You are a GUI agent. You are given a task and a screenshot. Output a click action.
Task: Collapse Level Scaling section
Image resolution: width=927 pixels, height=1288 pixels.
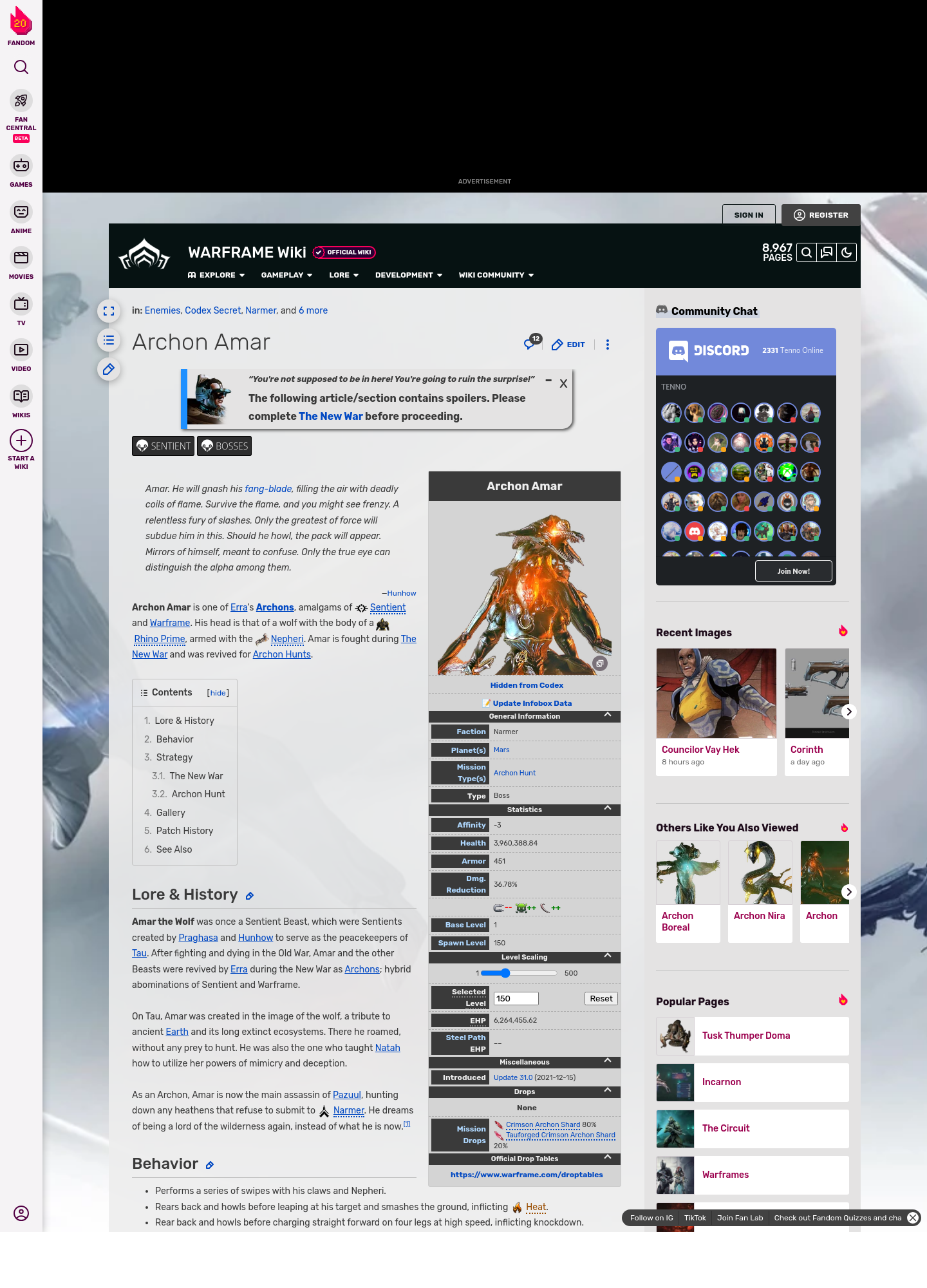tap(608, 956)
